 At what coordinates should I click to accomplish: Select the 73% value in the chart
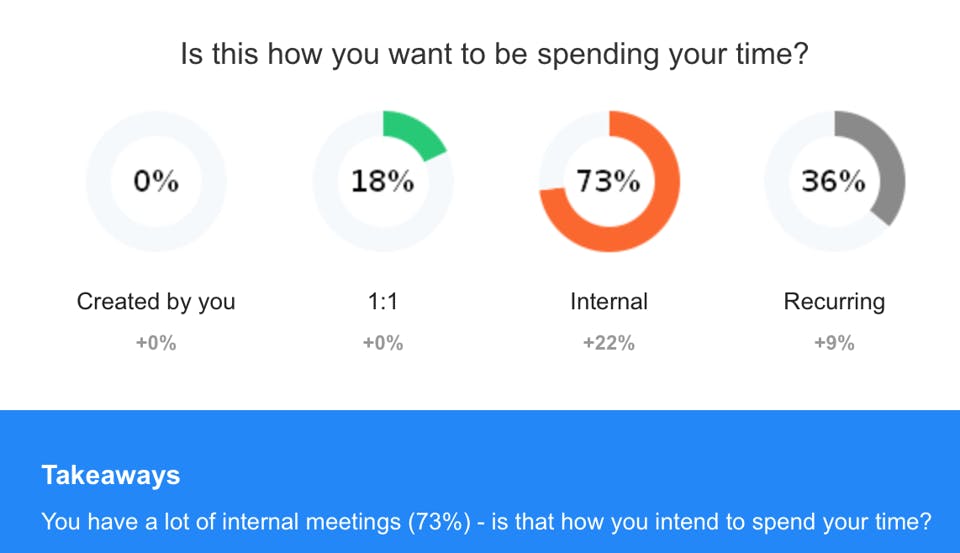coord(608,182)
